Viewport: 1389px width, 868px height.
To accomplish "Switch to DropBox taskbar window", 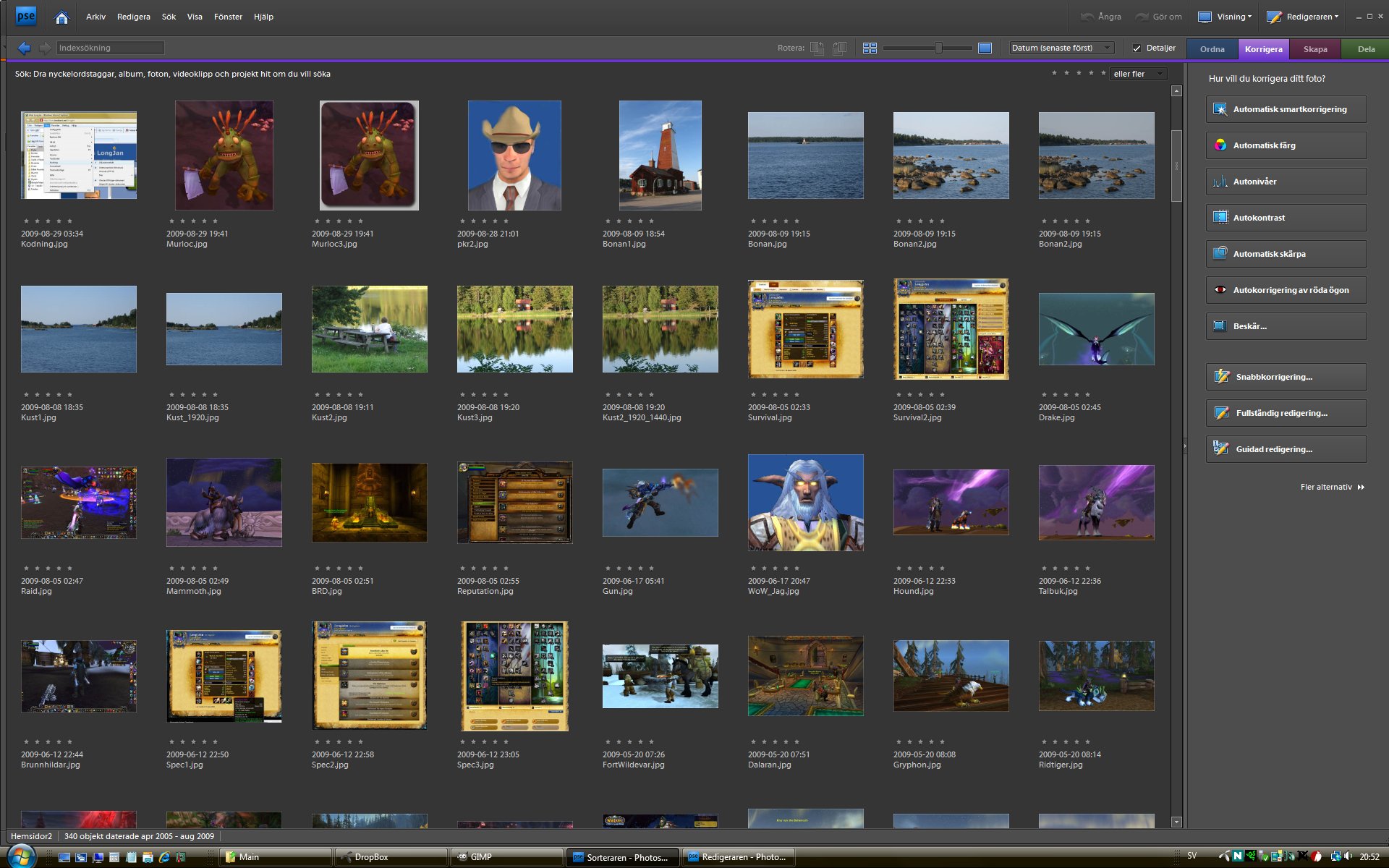I will tap(391, 857).
